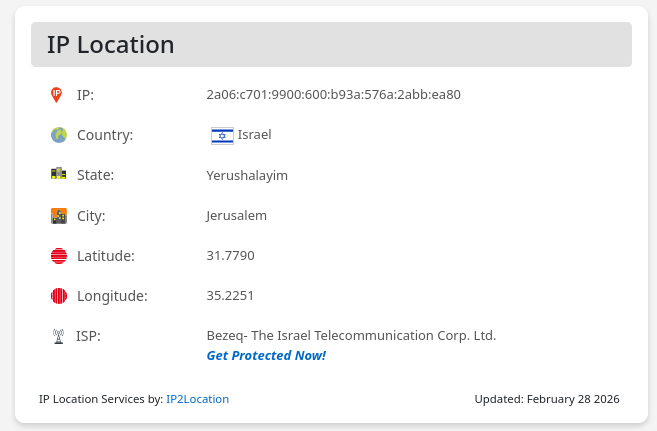Image resolution: width=657 pixels, height=431 pixels.
Task: Click the Israel flag icon
Action: pos(222,135)
